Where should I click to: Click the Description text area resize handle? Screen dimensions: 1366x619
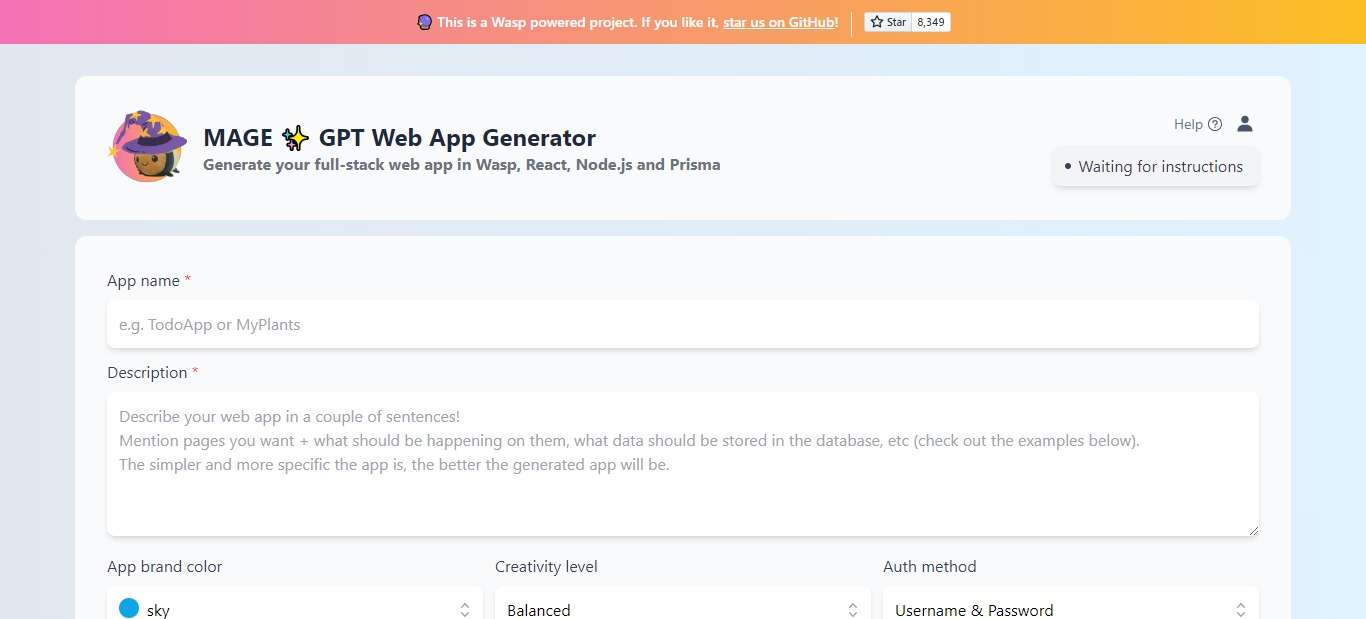tap(1253, 530)
